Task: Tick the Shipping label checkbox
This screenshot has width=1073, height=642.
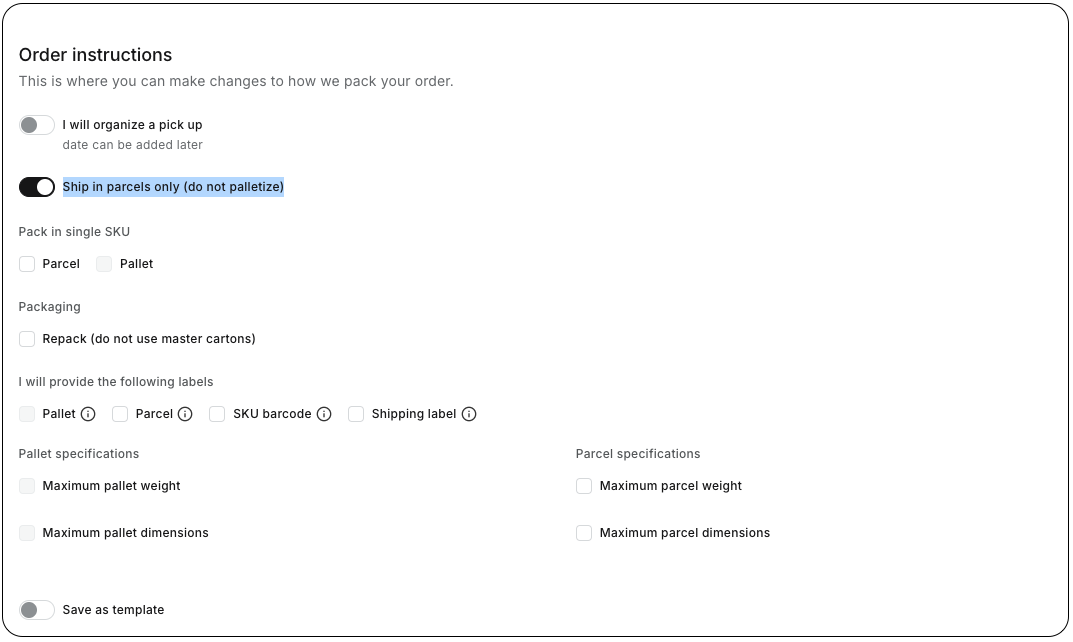Action: [x=356, y=414]
